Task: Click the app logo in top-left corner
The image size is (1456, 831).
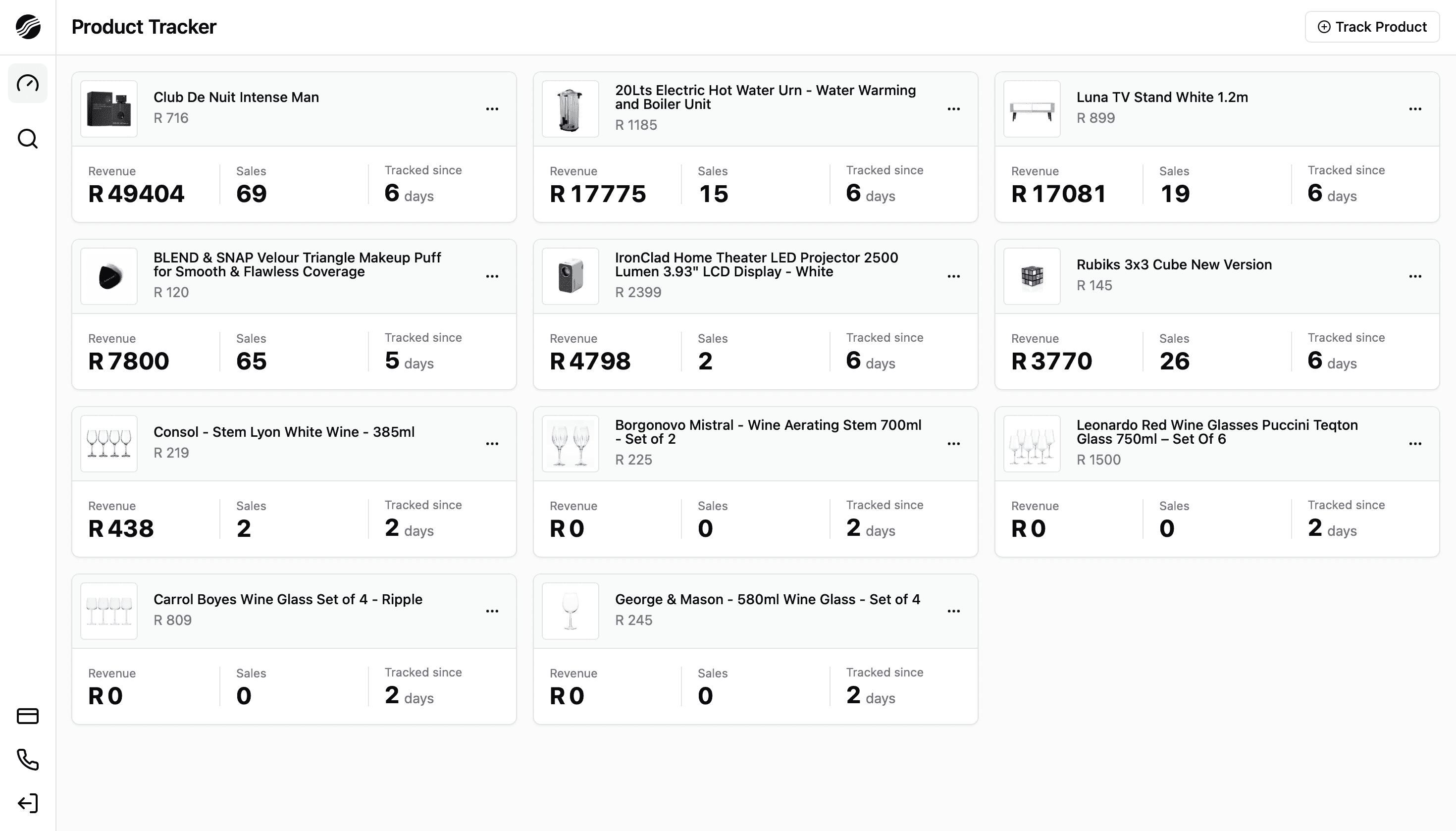Action: pos(28,27)
